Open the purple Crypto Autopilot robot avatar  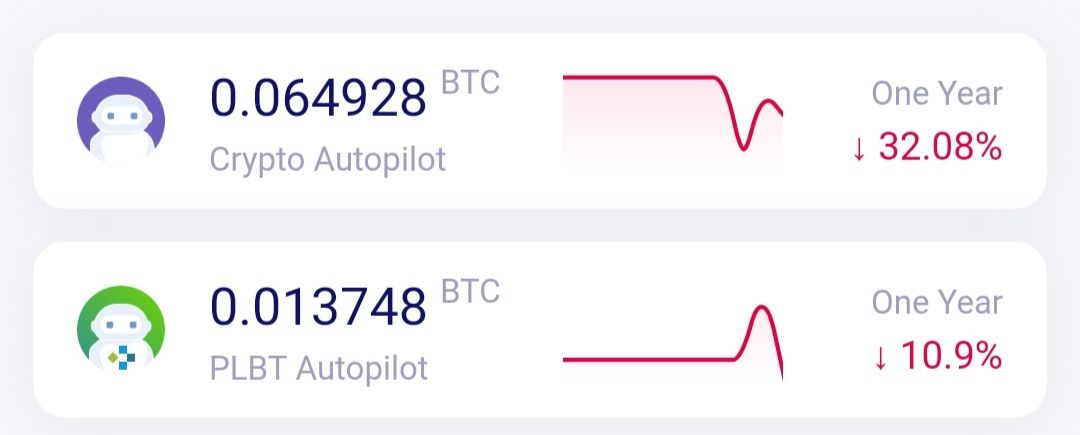tap(121, 120)
